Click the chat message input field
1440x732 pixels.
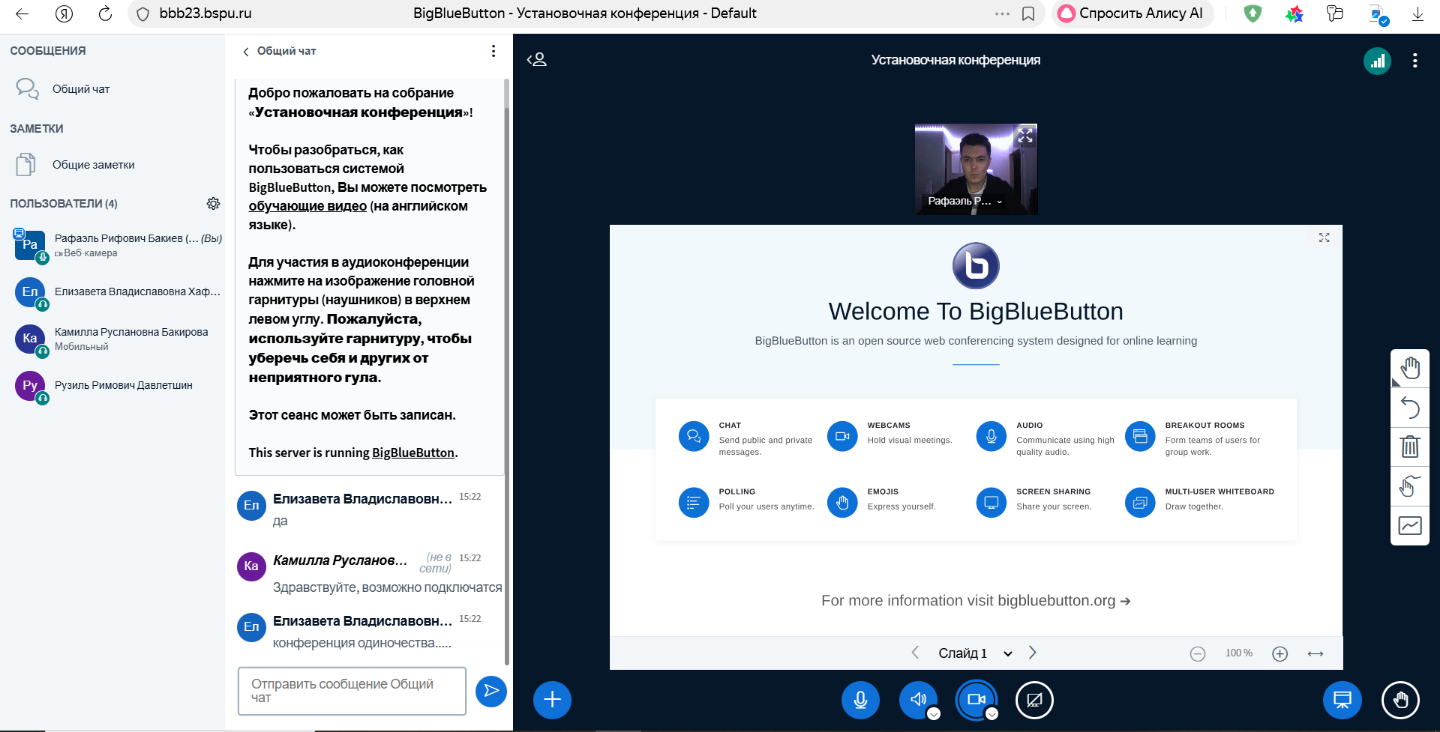click(352, 691)
